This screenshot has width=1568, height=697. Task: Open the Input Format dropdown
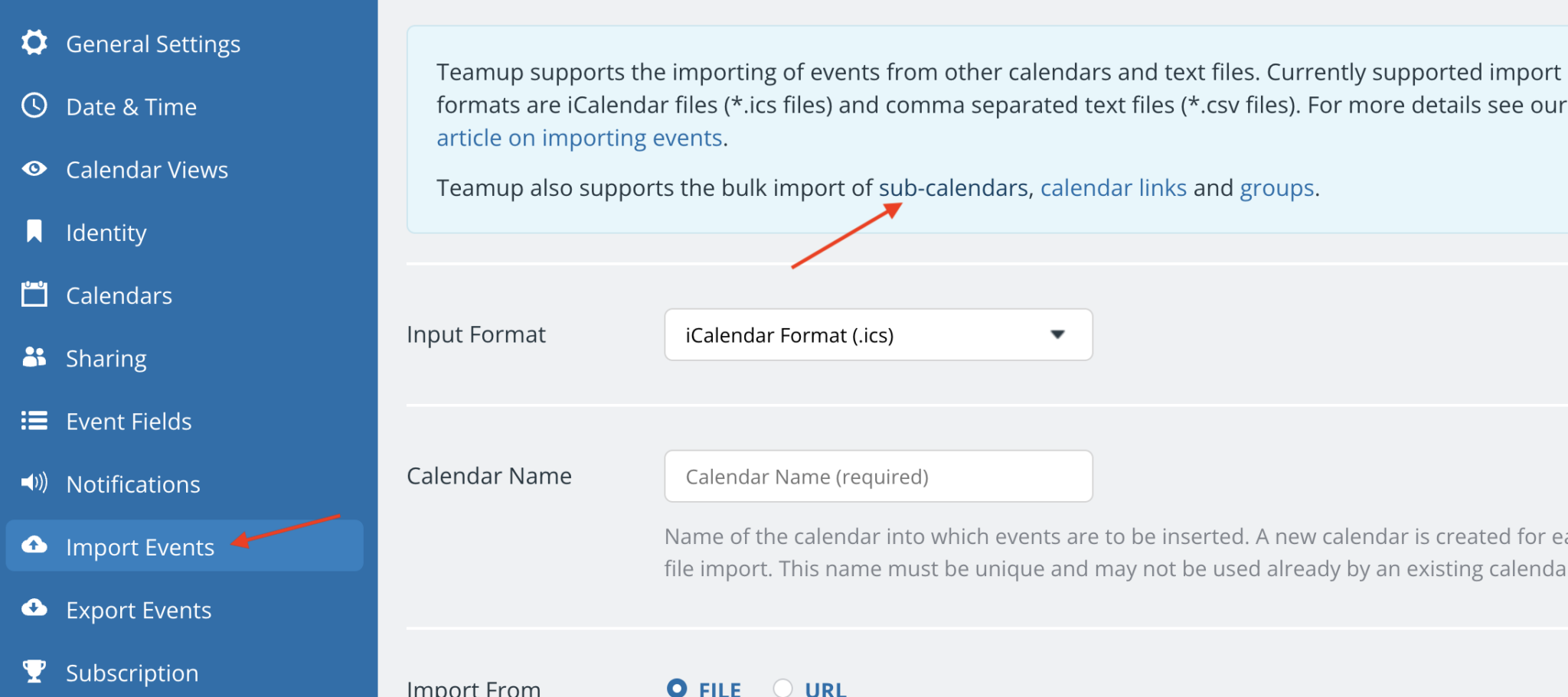[x=877, y=334]
